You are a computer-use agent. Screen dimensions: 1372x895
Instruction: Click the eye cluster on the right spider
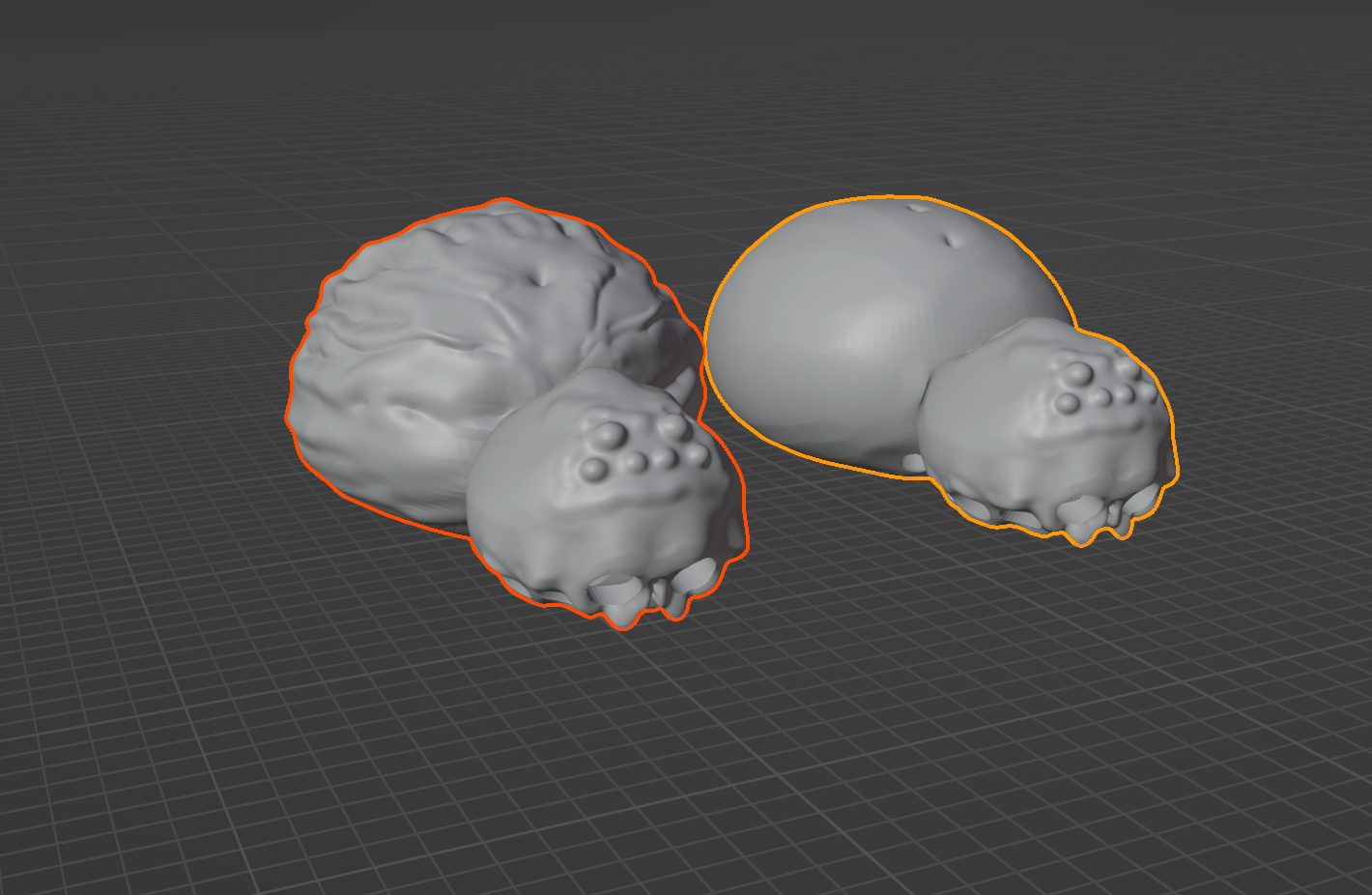[1101, 384]
